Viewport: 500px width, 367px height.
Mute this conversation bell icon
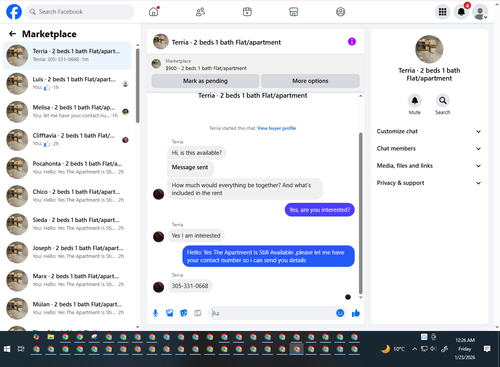point(415,100)
